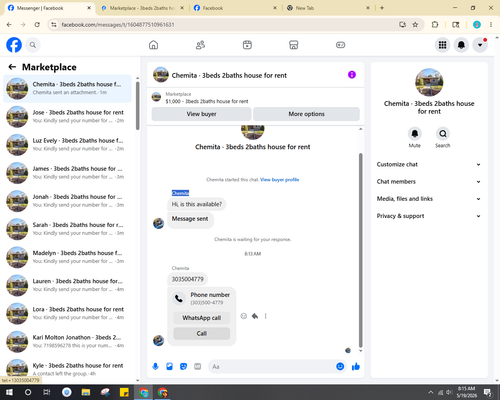Switch to the Marketplace browser tab
This screenshot has width=500, height=400.
(x=142, y=8)
